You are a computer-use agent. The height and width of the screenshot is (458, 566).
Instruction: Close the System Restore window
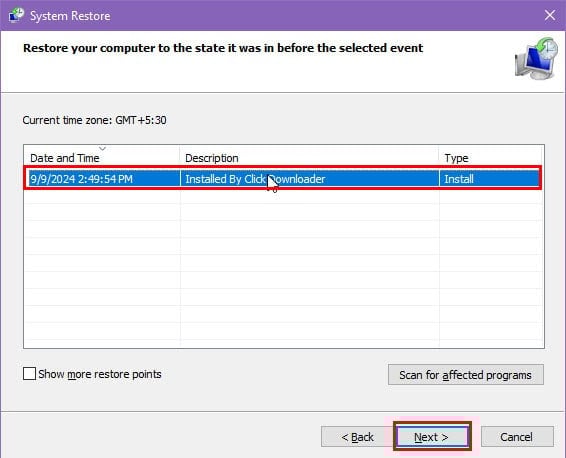pos(550,15)
